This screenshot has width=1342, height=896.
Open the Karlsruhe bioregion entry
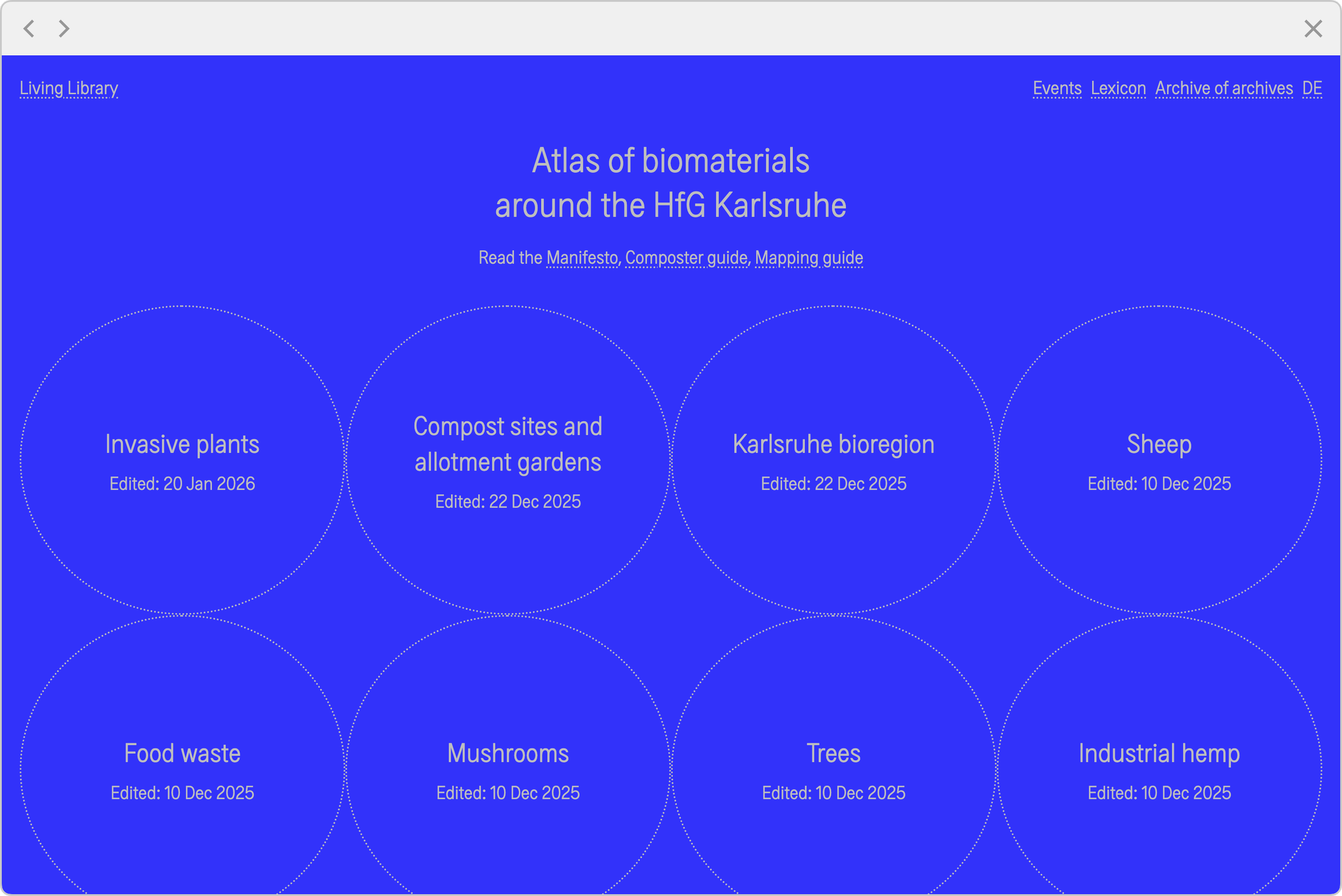833,445
